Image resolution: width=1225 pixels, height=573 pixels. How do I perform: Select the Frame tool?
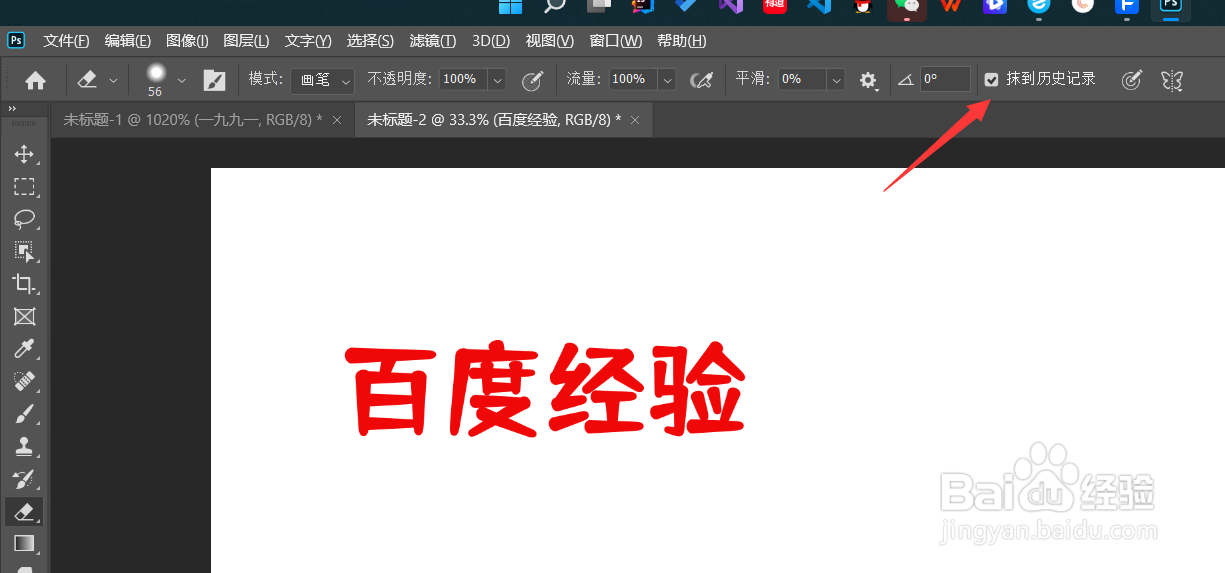pyautogui.click(x=24, y=317)
